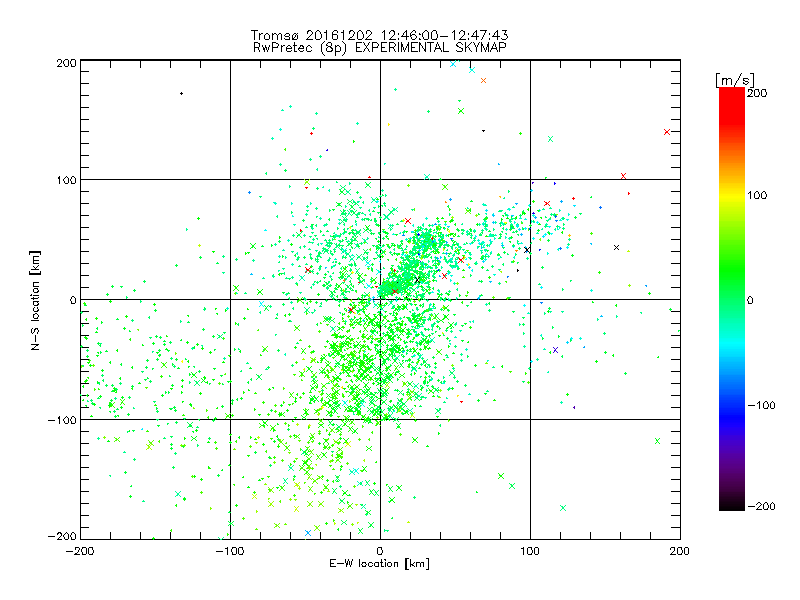Click the y-axis tick label '200'
800x600 pixels.
[66, 63]
